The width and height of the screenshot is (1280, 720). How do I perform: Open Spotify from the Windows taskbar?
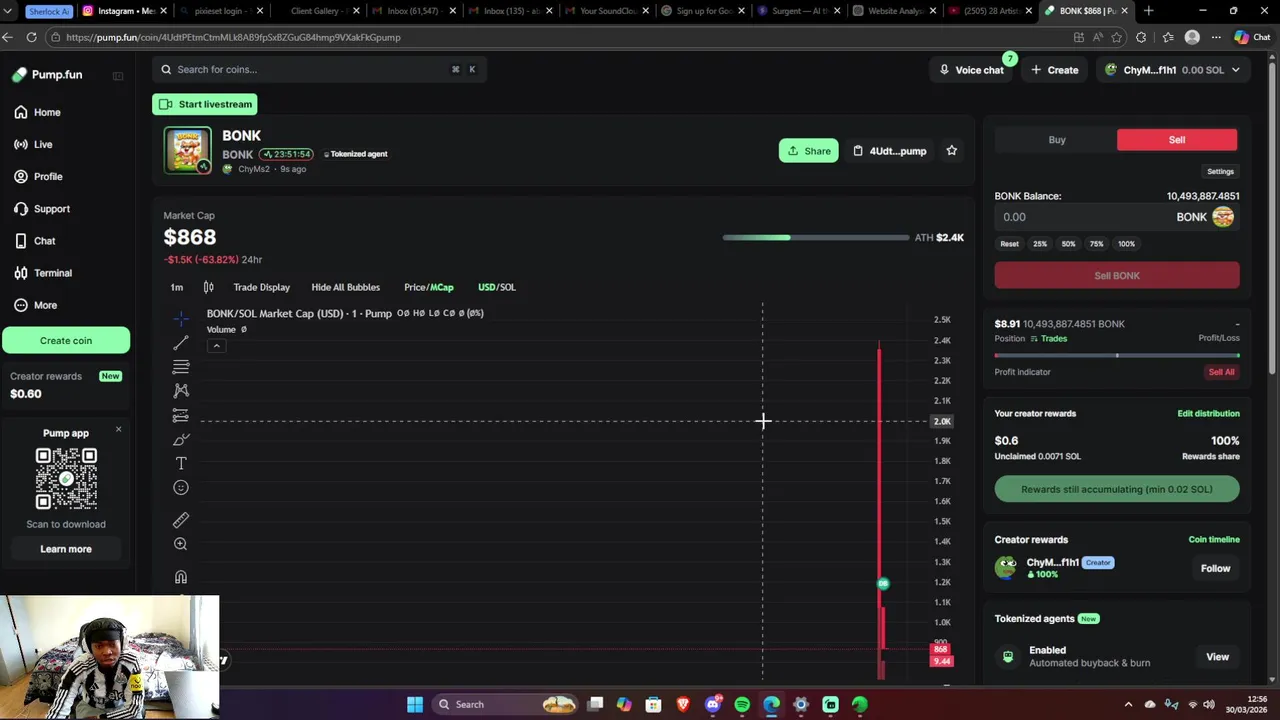point(742,704)
